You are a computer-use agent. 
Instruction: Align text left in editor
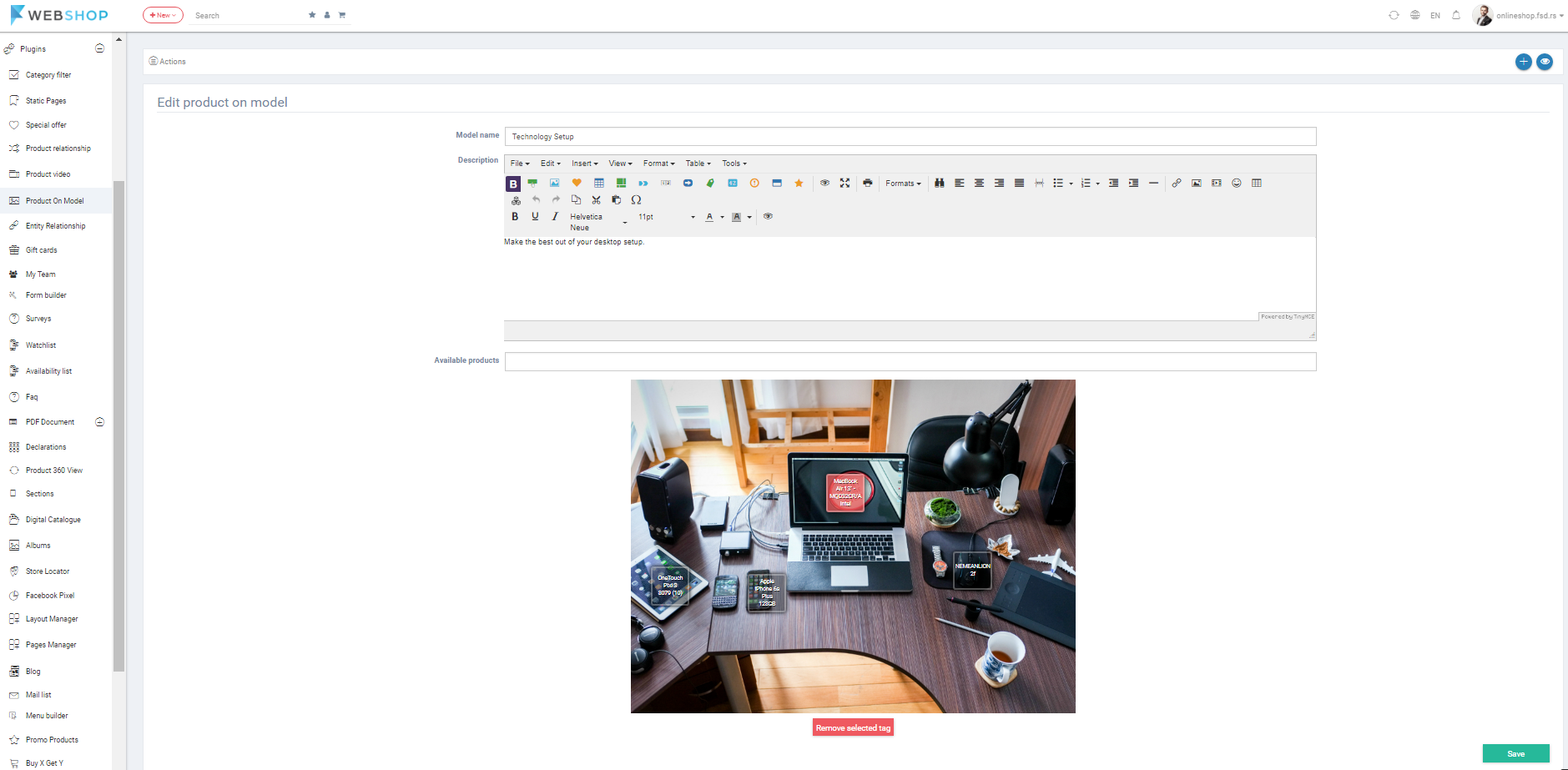[960, 183]
